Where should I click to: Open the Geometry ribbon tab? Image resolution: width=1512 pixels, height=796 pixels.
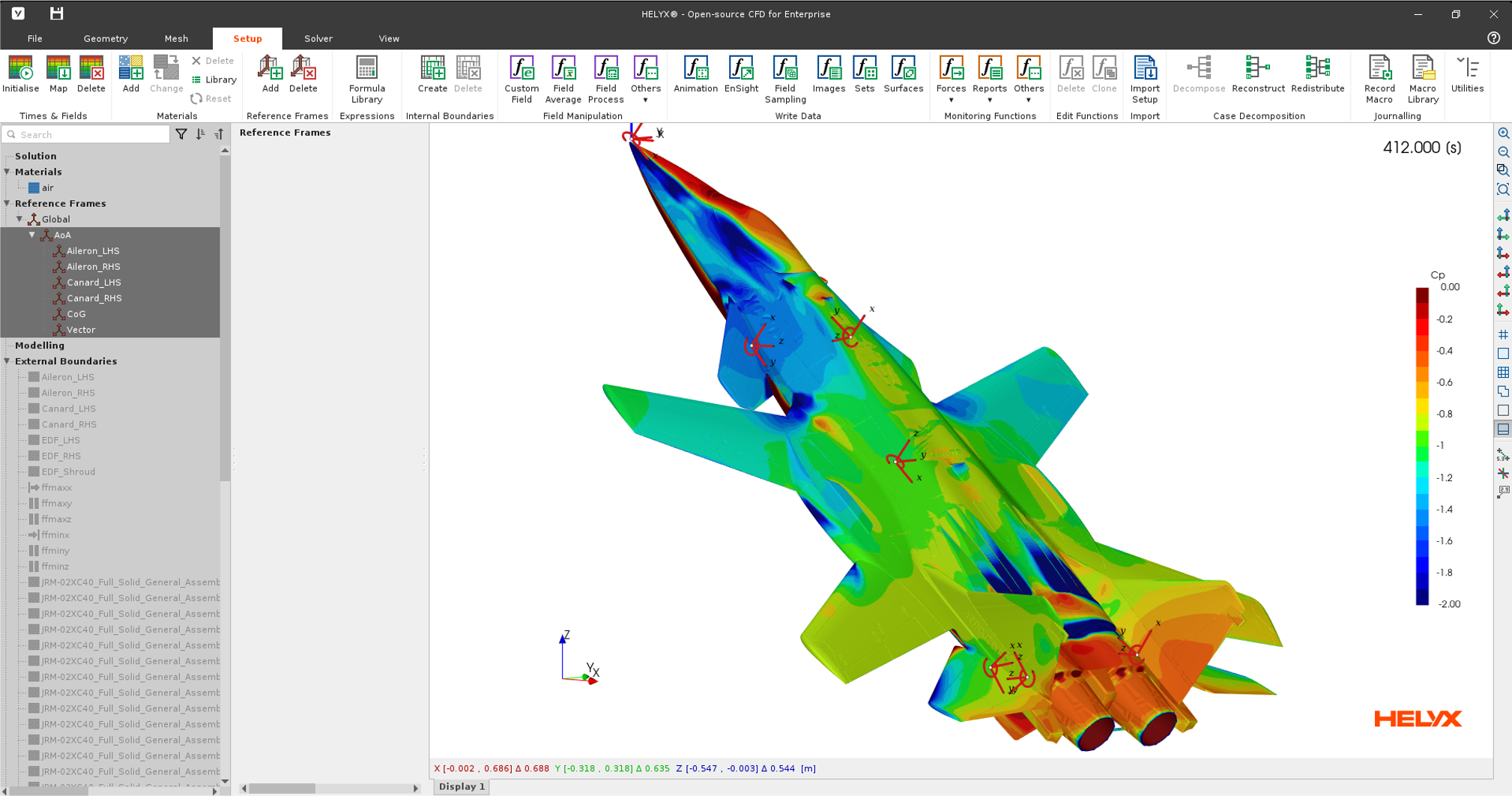105,38
